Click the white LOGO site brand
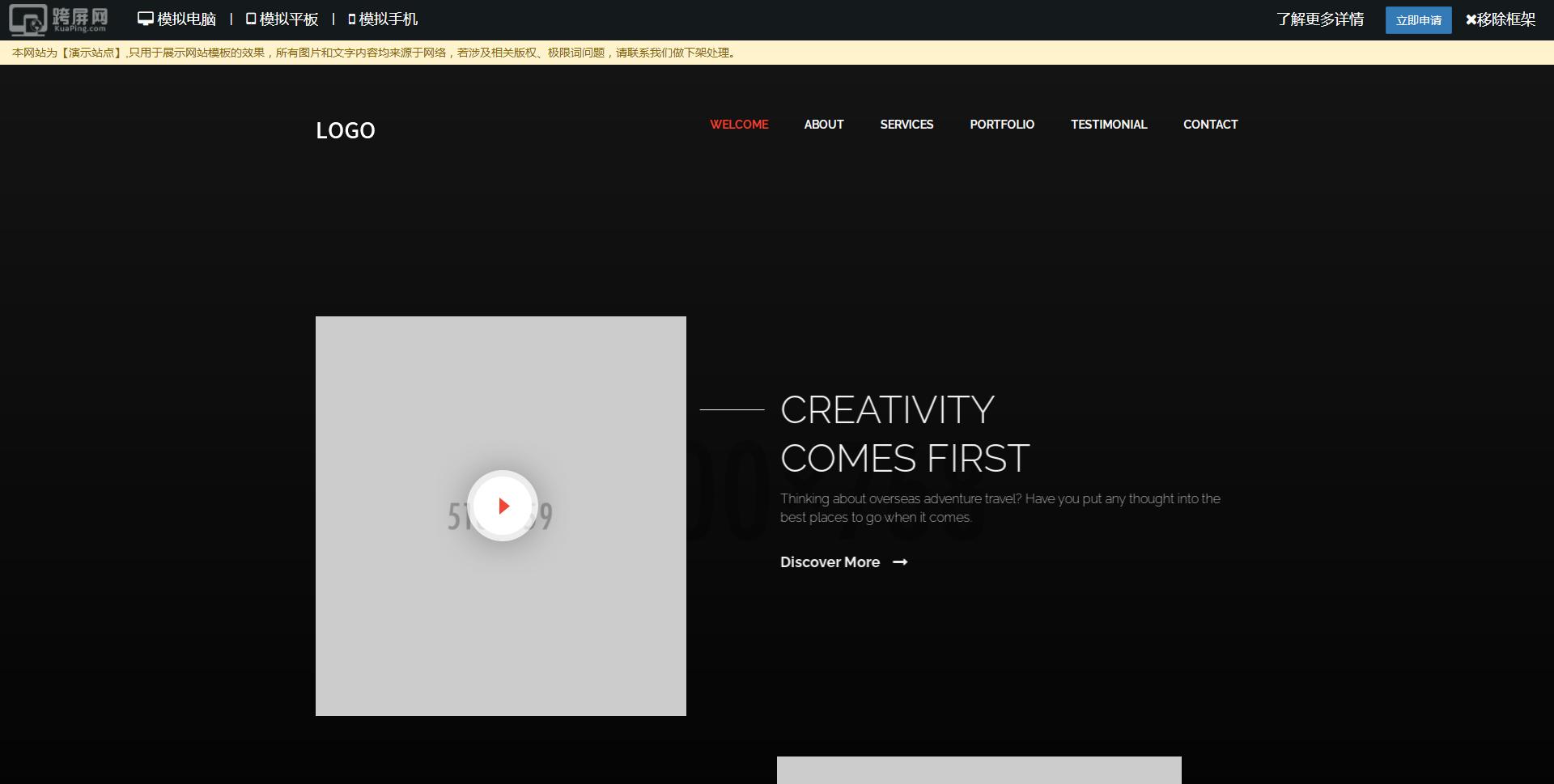The width and height of the screenshot is (1554, 784). pyautogui.click(x=346, y=130)
